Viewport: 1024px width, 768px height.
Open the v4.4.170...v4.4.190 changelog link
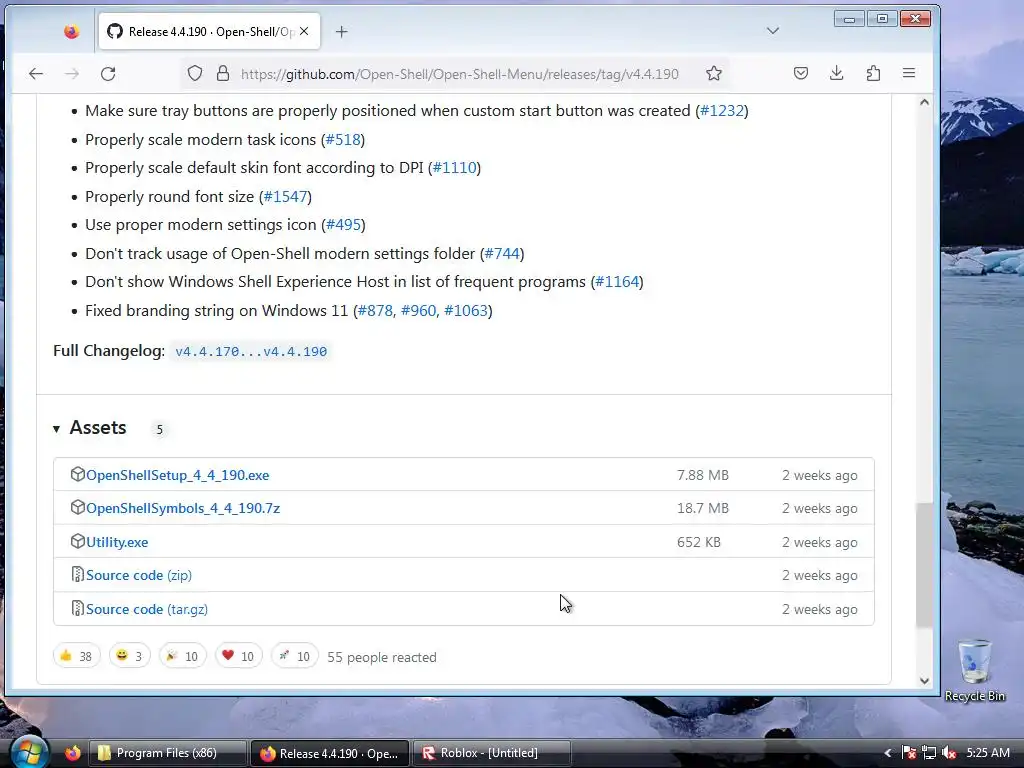click(x=251, y=351)
